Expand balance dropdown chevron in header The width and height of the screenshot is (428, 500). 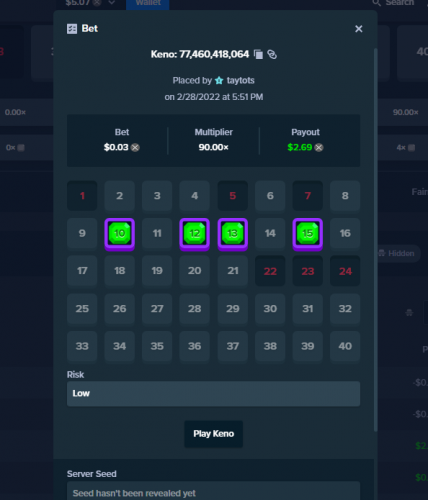(112, 3)
